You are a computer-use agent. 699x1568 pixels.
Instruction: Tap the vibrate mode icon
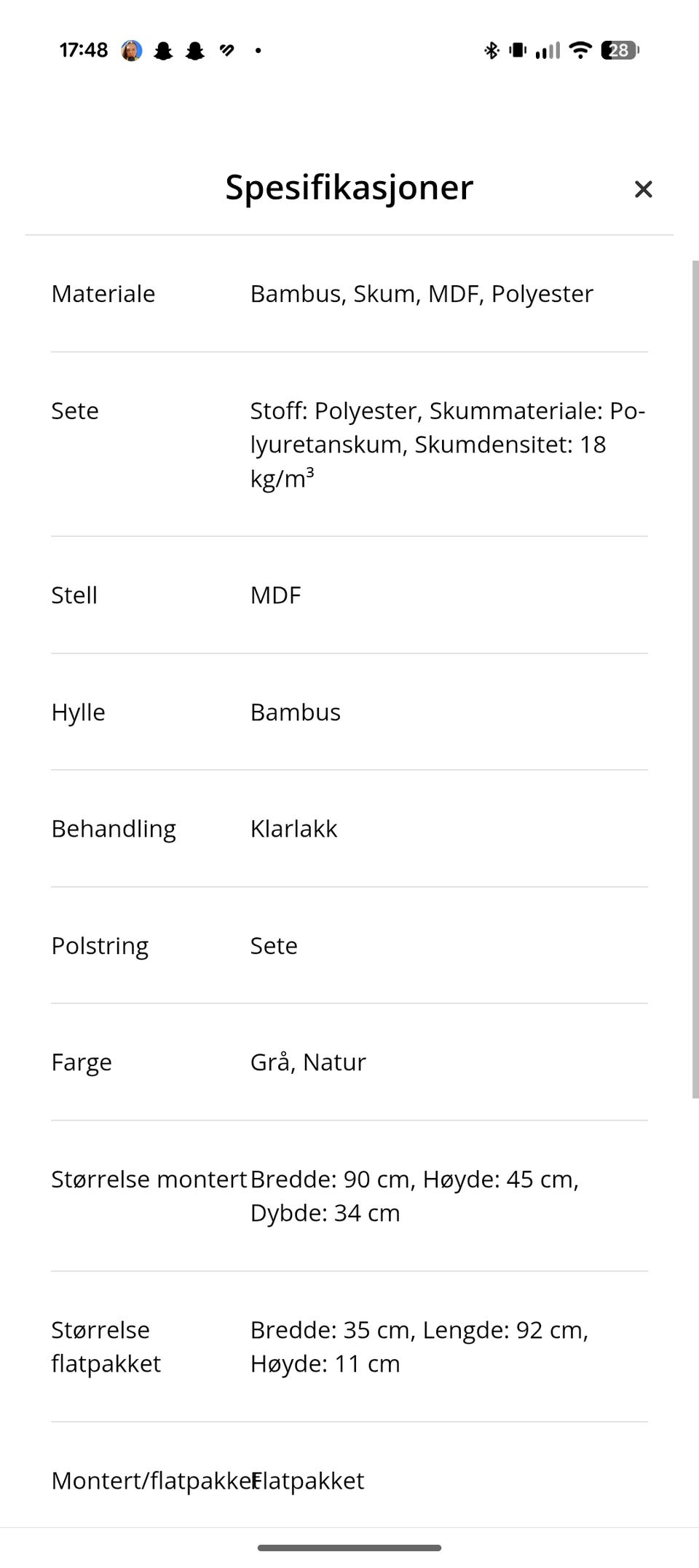518,50
